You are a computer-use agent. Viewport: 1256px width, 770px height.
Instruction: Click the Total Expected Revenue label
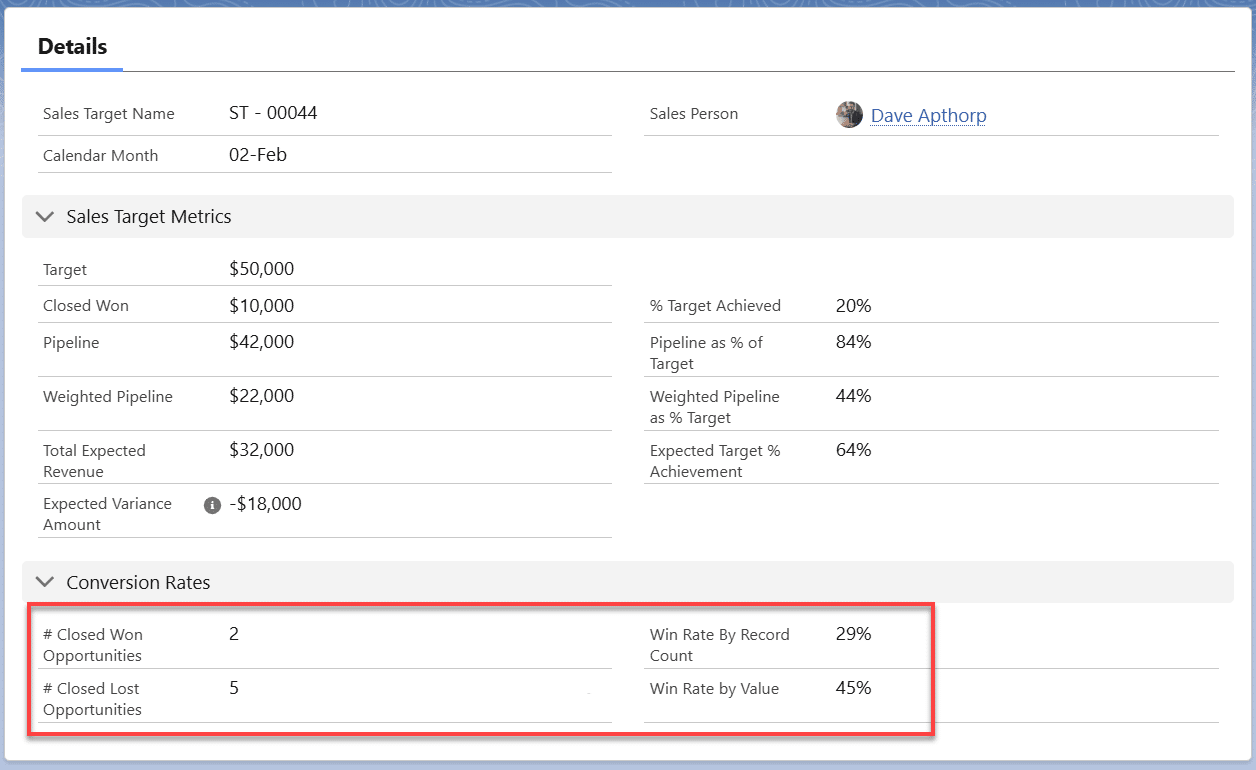[94, 461]
